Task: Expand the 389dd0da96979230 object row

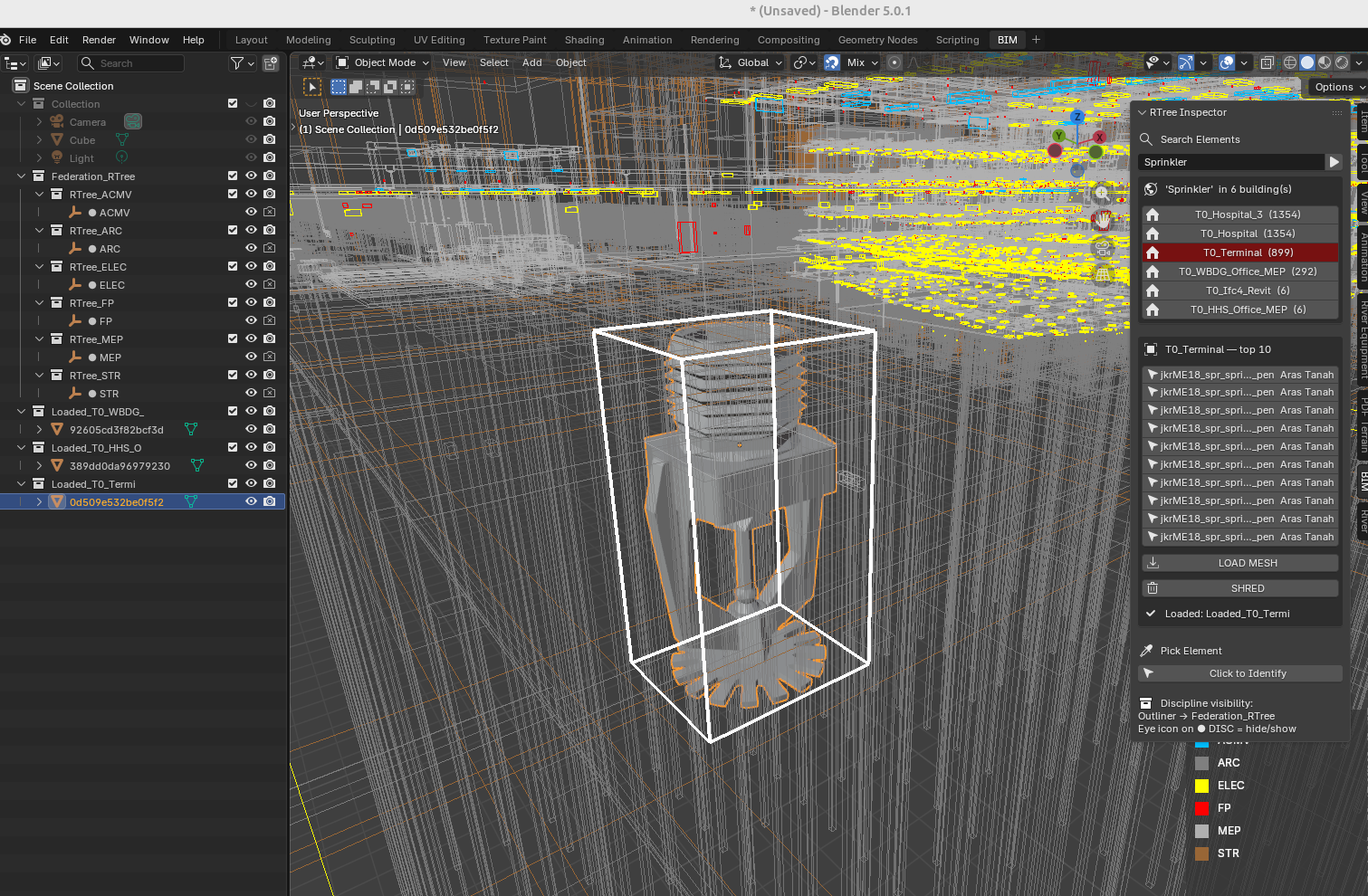Action: point(40,465)
